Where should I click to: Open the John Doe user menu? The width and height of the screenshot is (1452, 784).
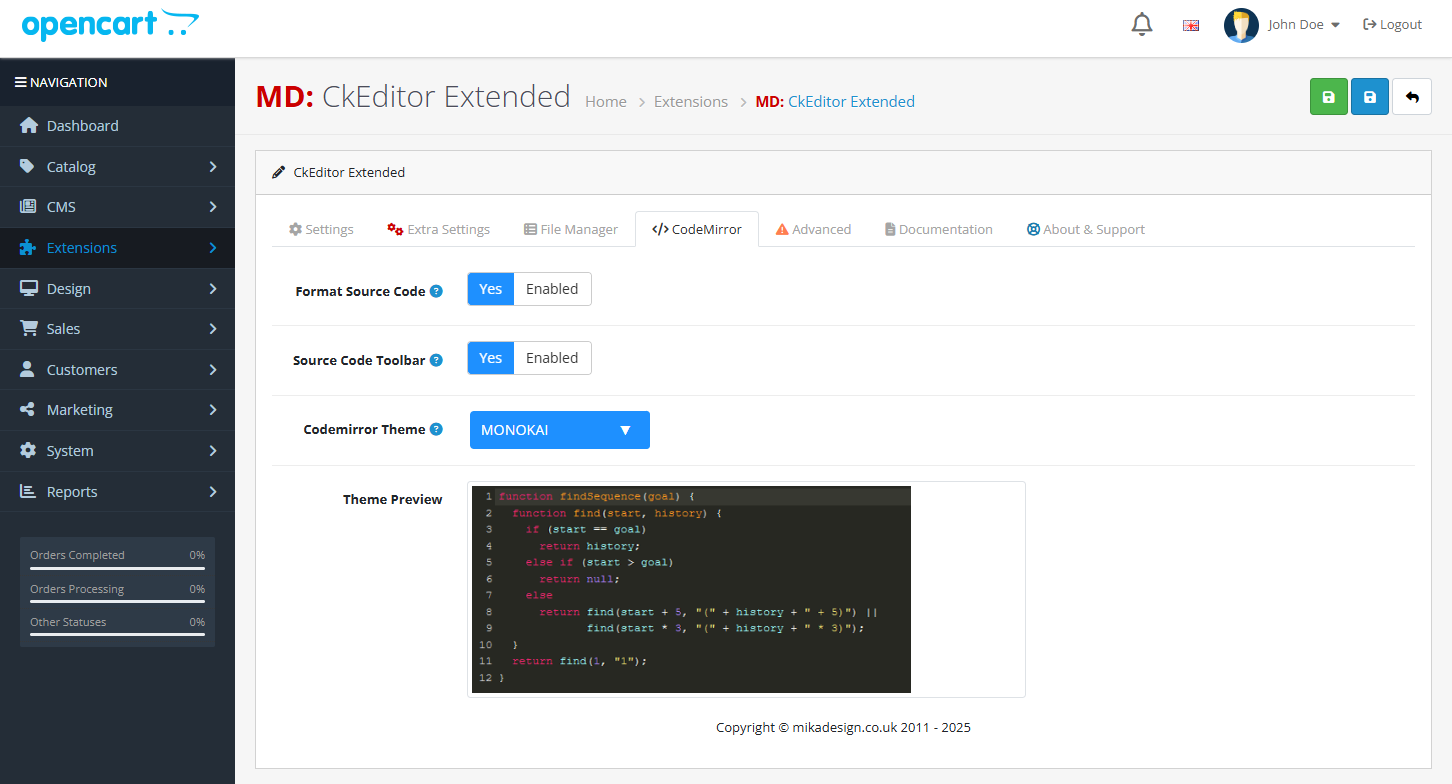tap(1304, 25)
